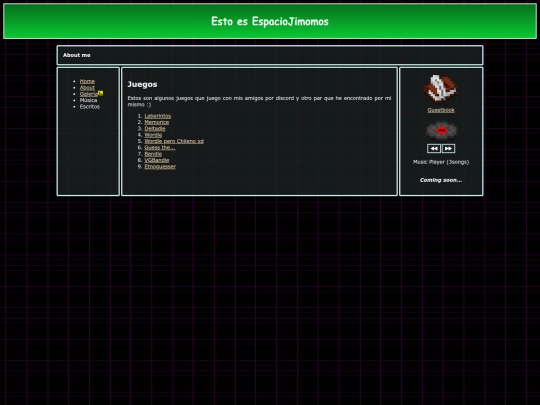The width and height of the screenshot is (540, 405).
Task: Click the red music disc icon
Action: pyautogui.click(x=442, y=130)
